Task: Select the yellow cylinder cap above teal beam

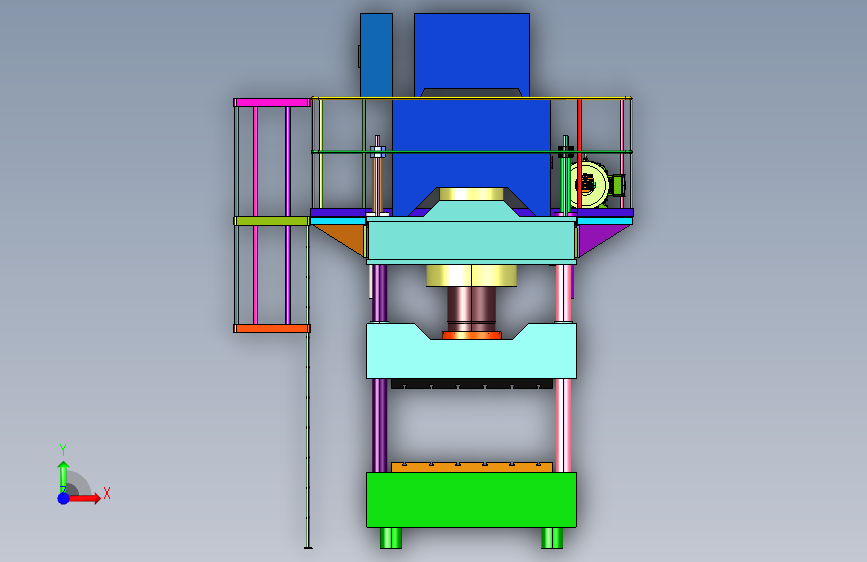Action: tap(472, 194)
